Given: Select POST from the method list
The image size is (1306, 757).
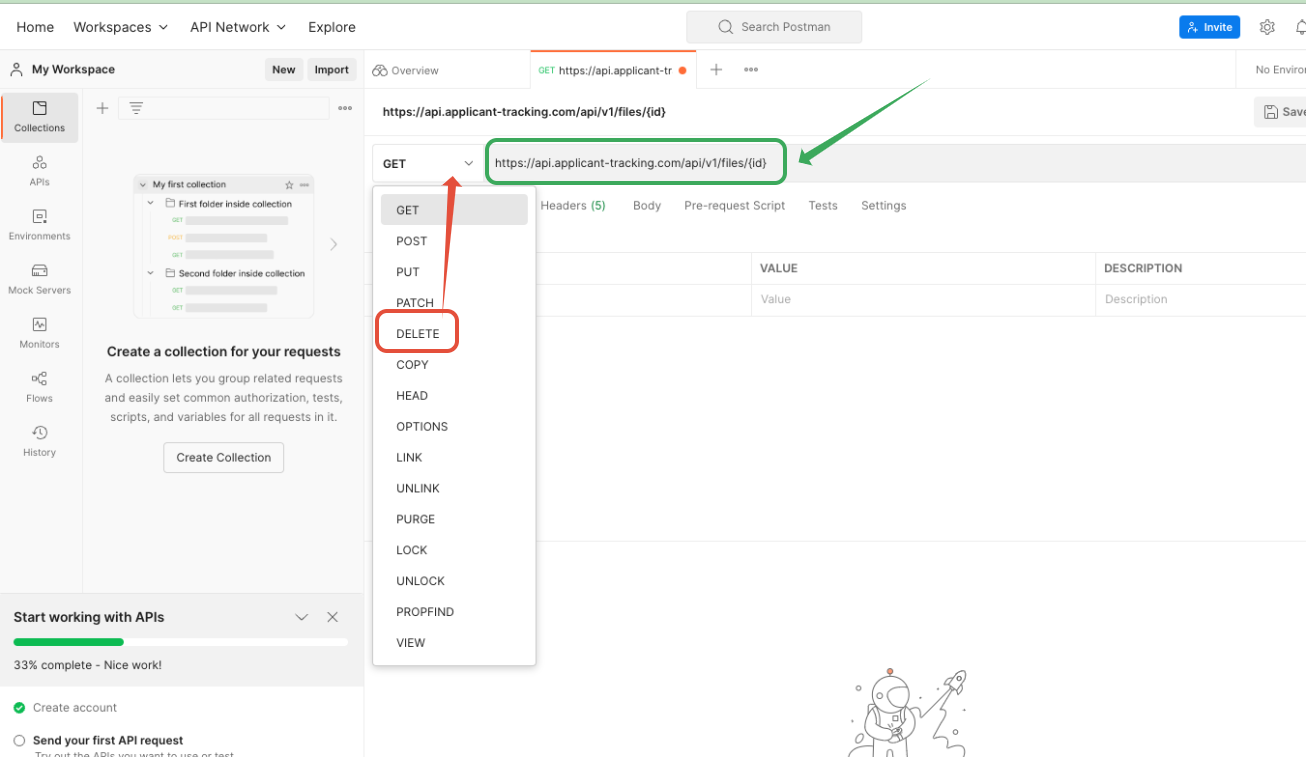Looking at the screenshot, I should (454, 241).
